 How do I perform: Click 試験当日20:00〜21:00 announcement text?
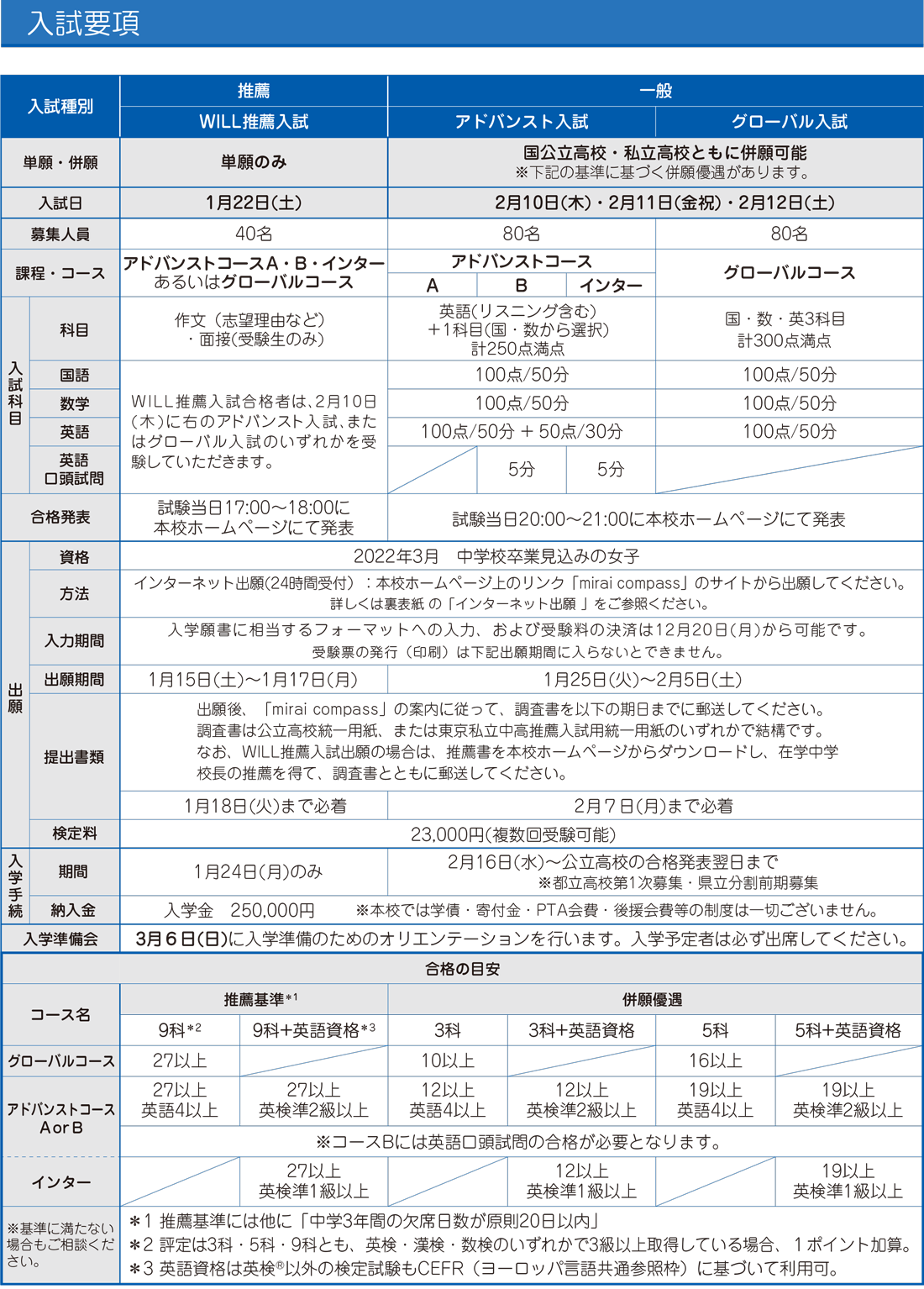tap(648, 519)
